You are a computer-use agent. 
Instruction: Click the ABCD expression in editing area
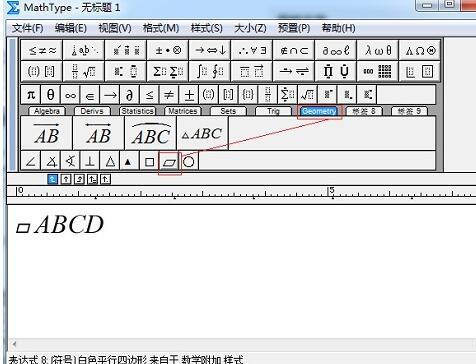coord(60,224)
